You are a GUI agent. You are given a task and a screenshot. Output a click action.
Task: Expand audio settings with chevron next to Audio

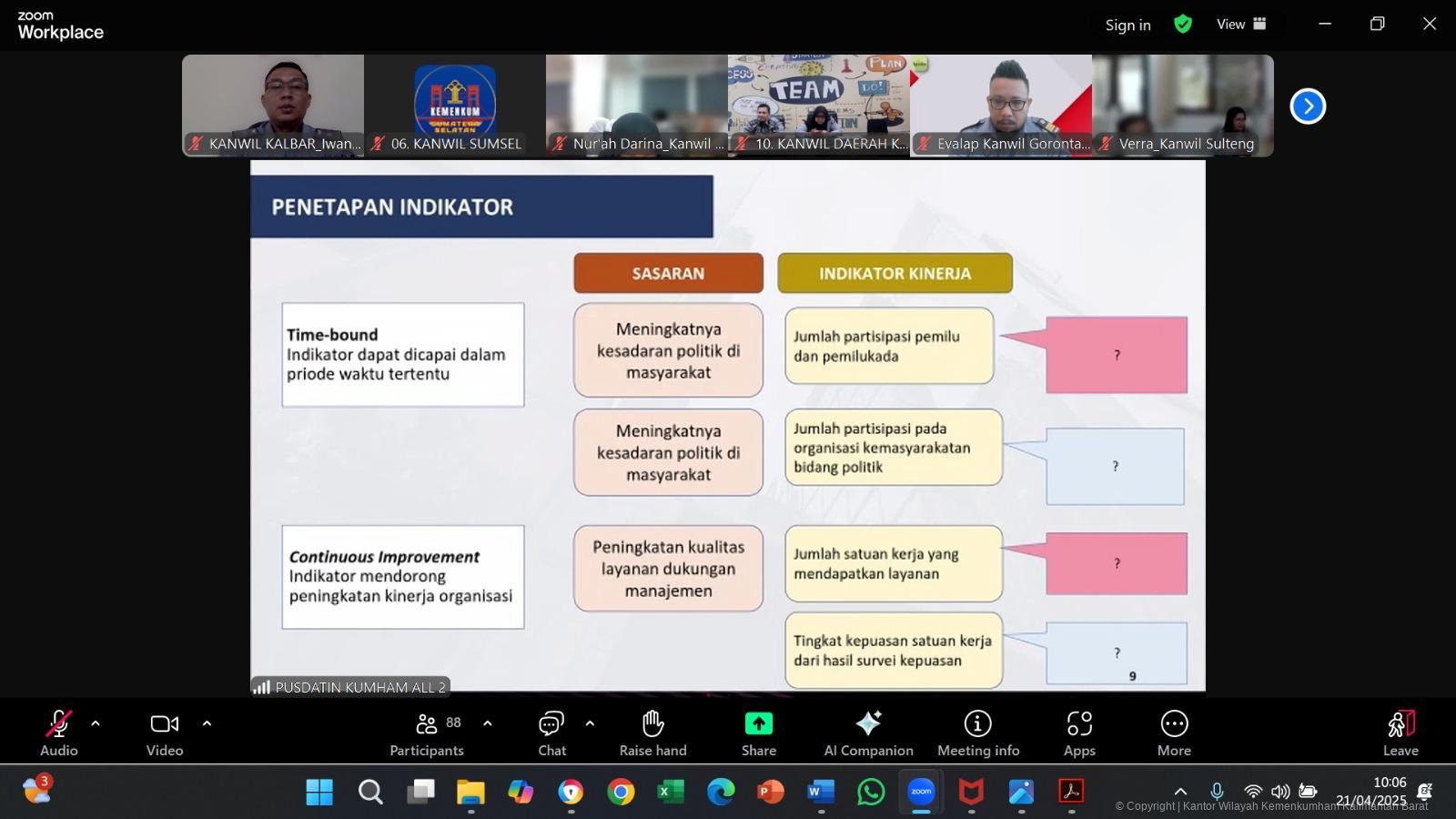95,724
